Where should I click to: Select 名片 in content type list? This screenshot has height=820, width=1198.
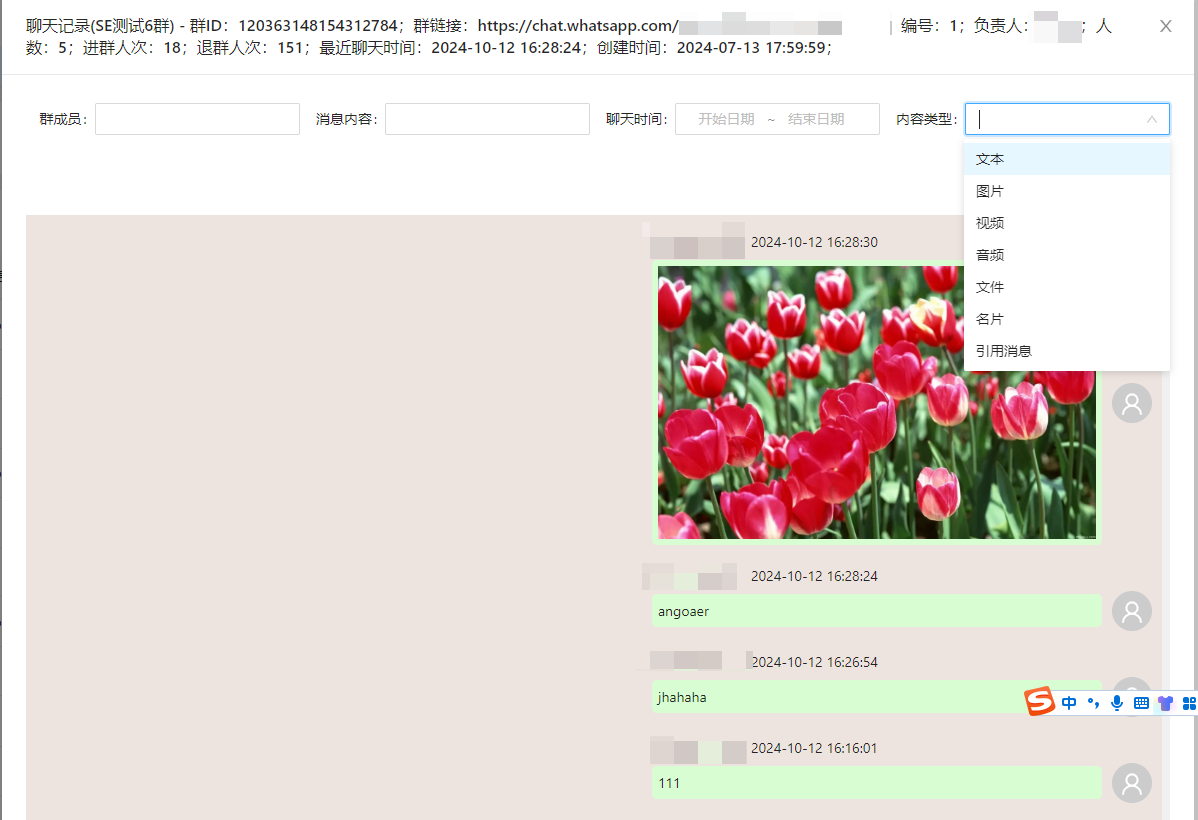1067,319
